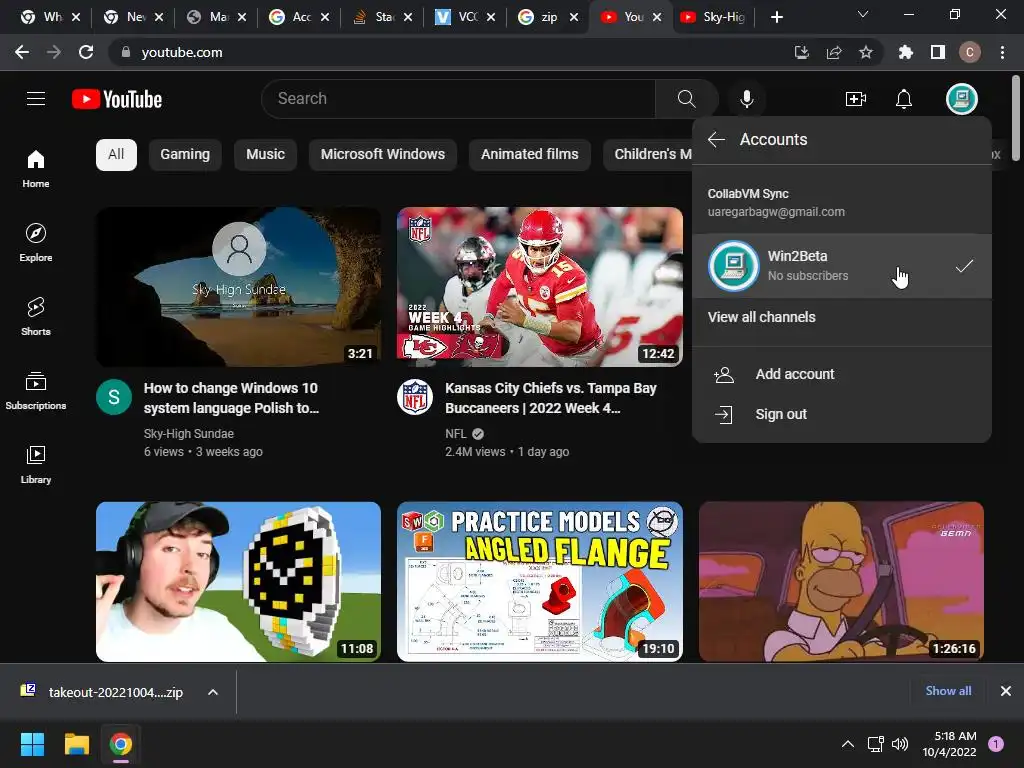Open the YouTube hamburger guide menu

[36, 99]
